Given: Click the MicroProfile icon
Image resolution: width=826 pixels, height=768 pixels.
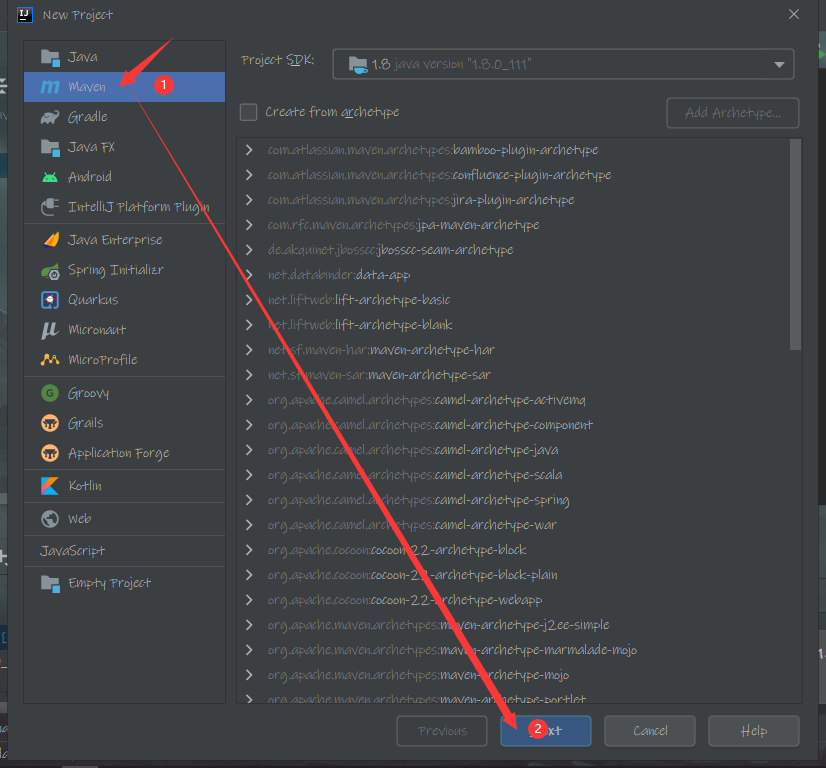Looking at the screenshot, I should (x=50, y=360).
